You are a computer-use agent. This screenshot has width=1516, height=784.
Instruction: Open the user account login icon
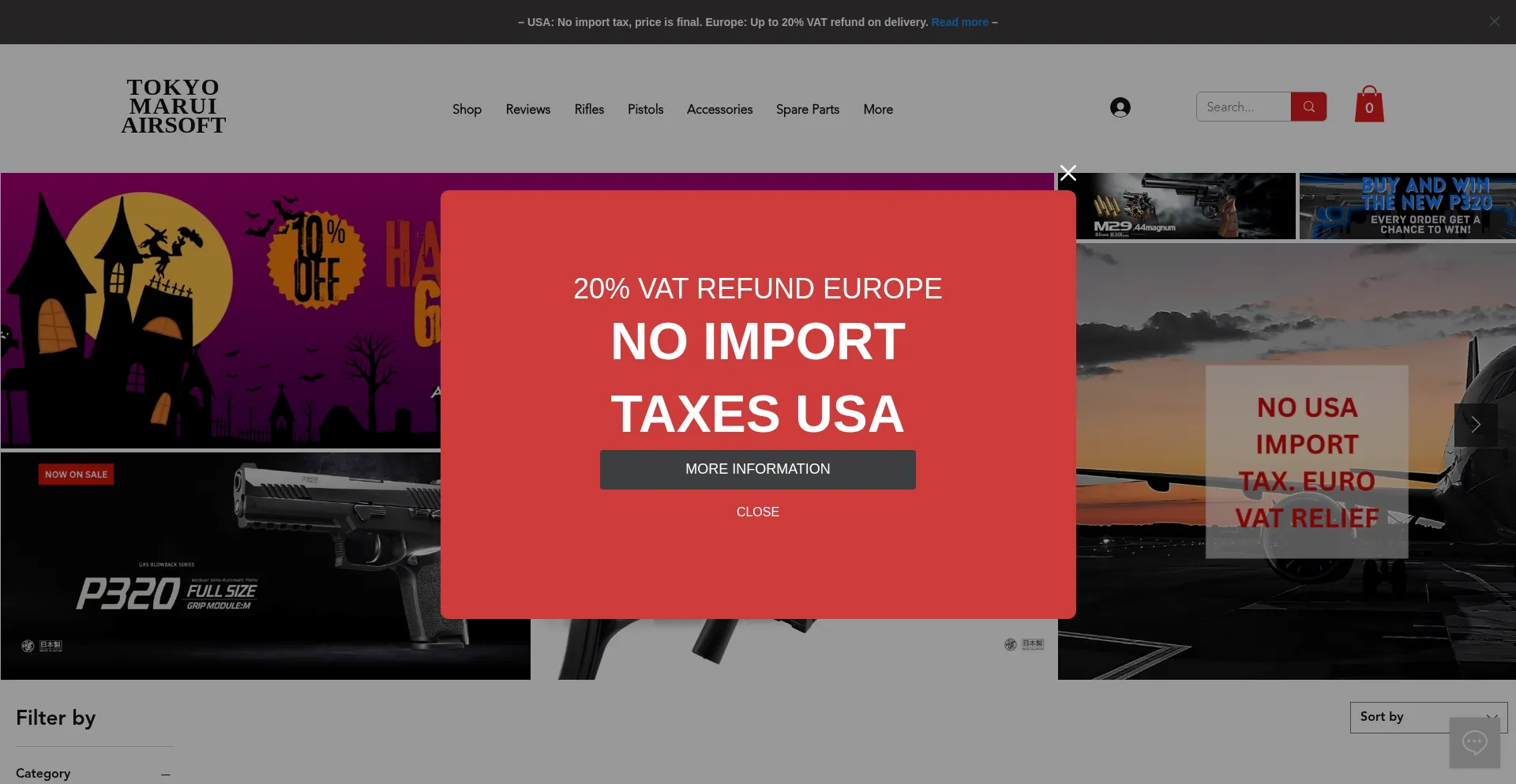(x=1120, y=107)
